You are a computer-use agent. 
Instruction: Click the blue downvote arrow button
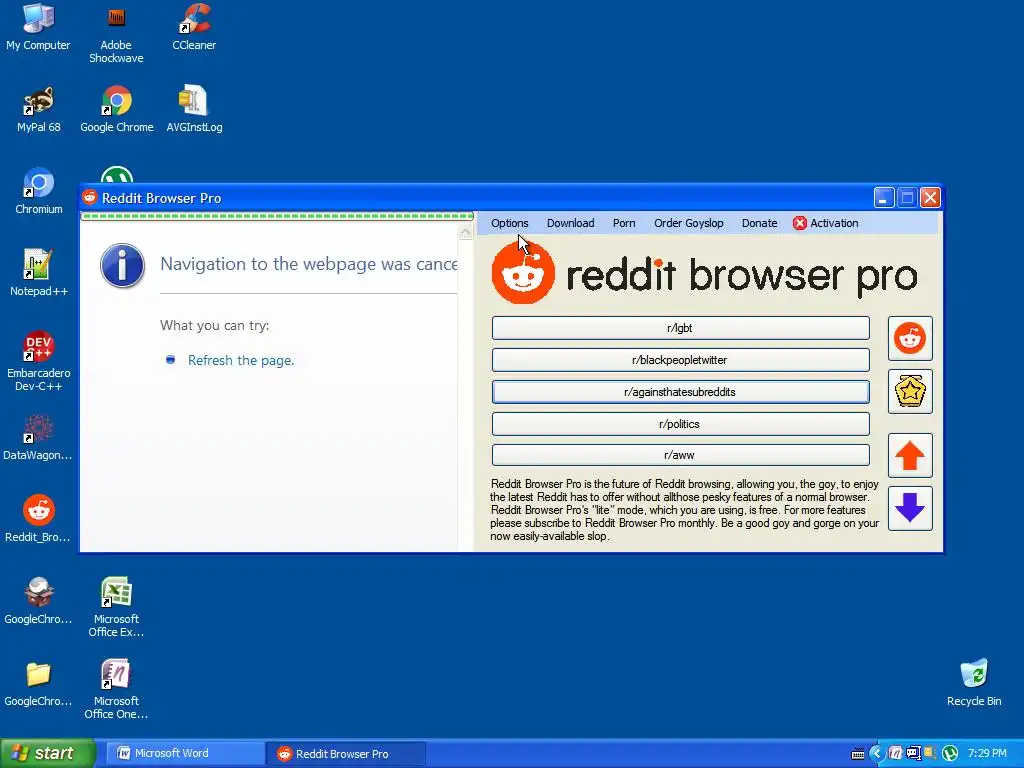pyautogui.click(x=910, y=508)
